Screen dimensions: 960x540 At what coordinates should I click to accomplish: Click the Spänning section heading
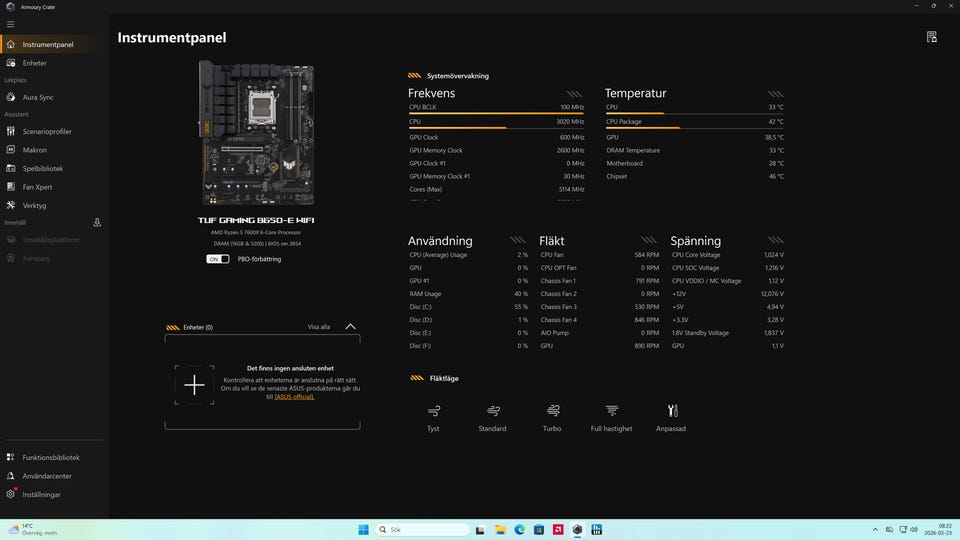tap(696, 241)
